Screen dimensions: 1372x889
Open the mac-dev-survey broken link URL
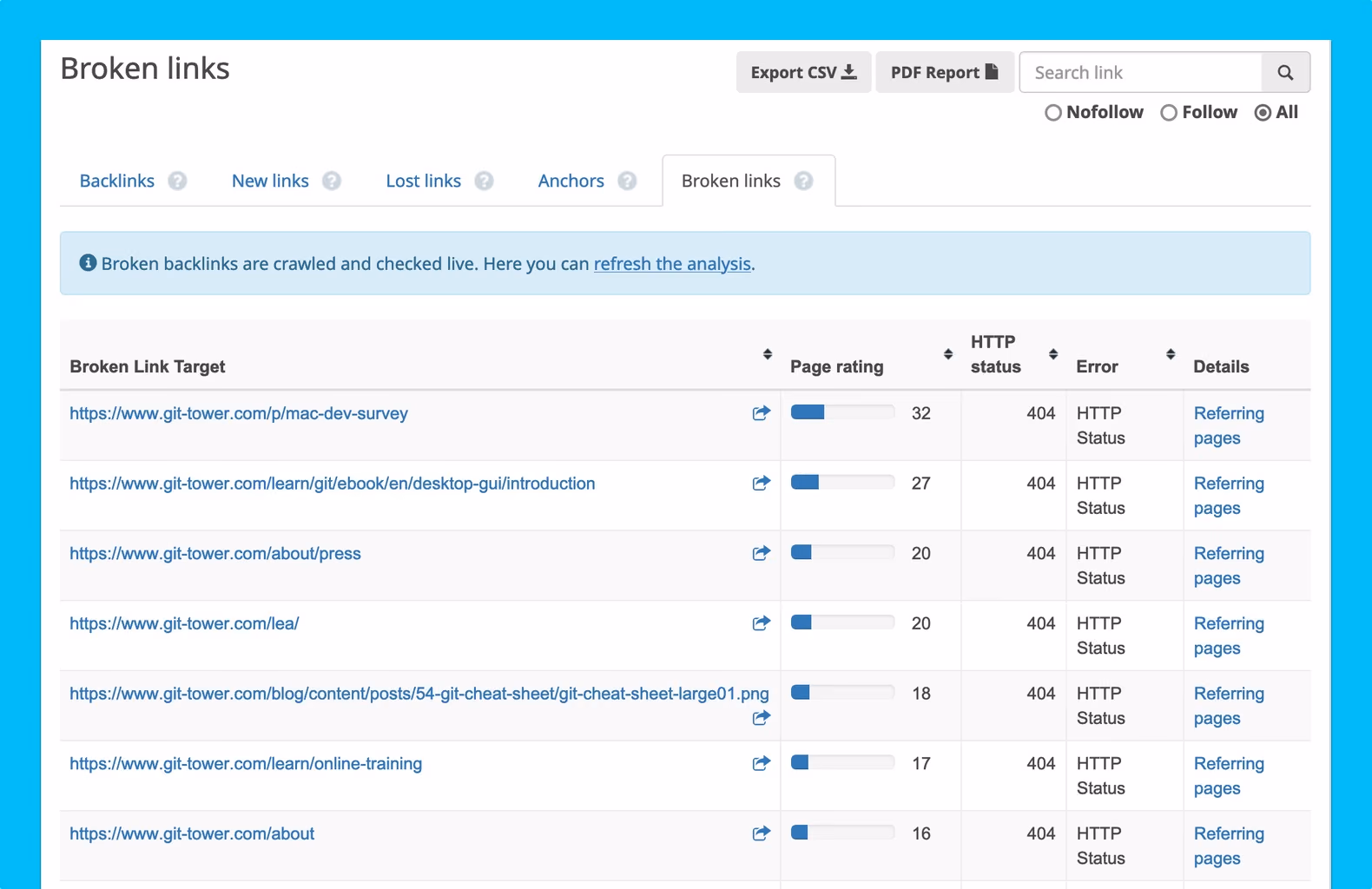point(239,413)
